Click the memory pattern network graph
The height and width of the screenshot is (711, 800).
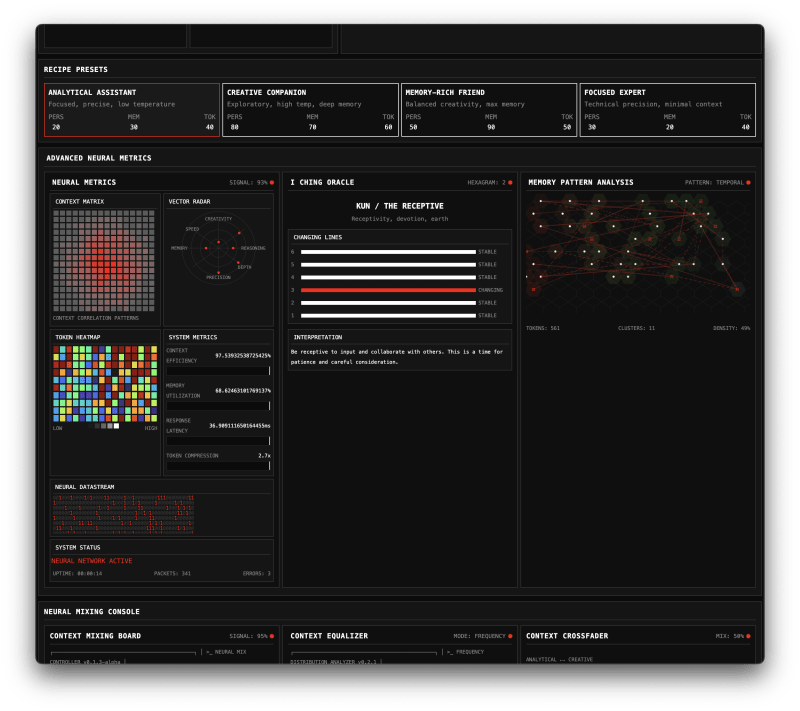click(x=638, y=255)
